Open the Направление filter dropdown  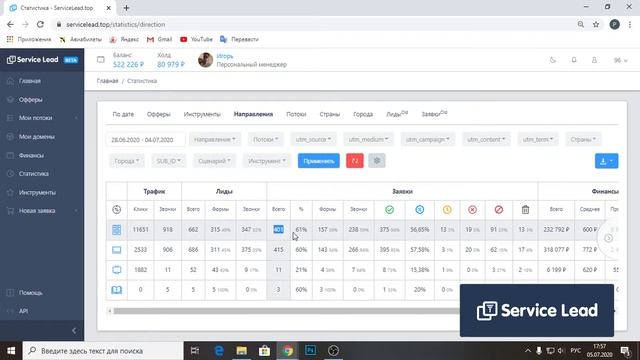[215, 140]
